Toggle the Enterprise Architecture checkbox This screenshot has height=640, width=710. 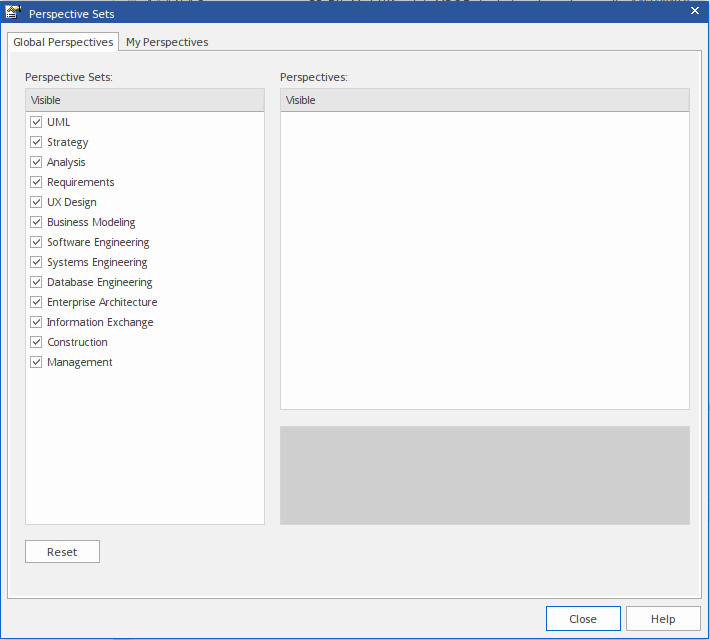pos(36,302)
